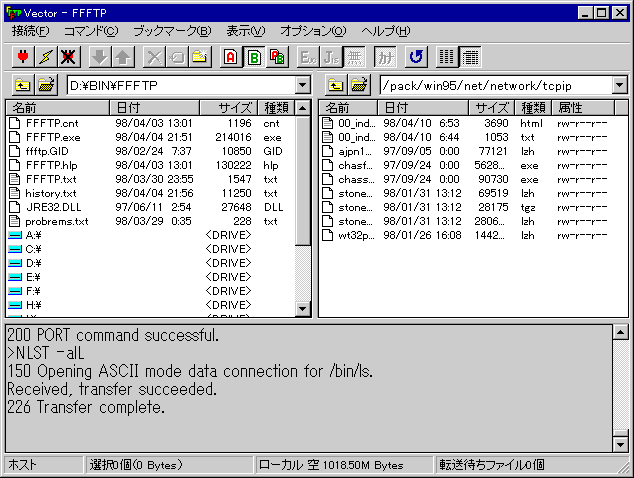634x478 pixels.
Task: Sort local files by 種類 column header
Action: pyautogui.click(x=276, y=108)
